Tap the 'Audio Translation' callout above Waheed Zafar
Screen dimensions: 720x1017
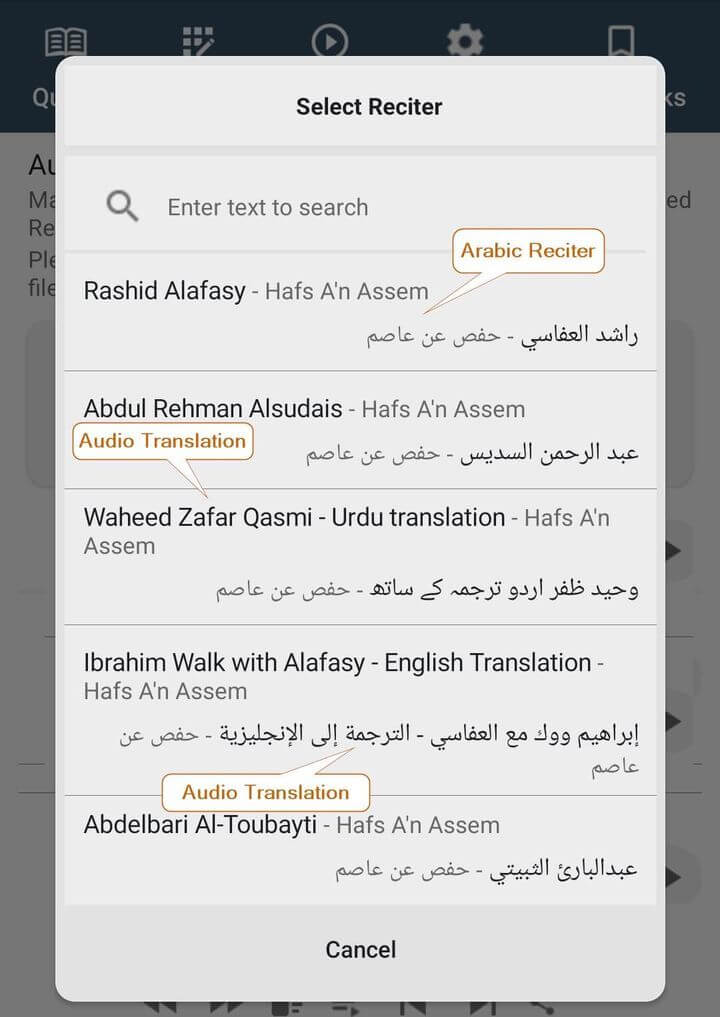click(163, 441)
